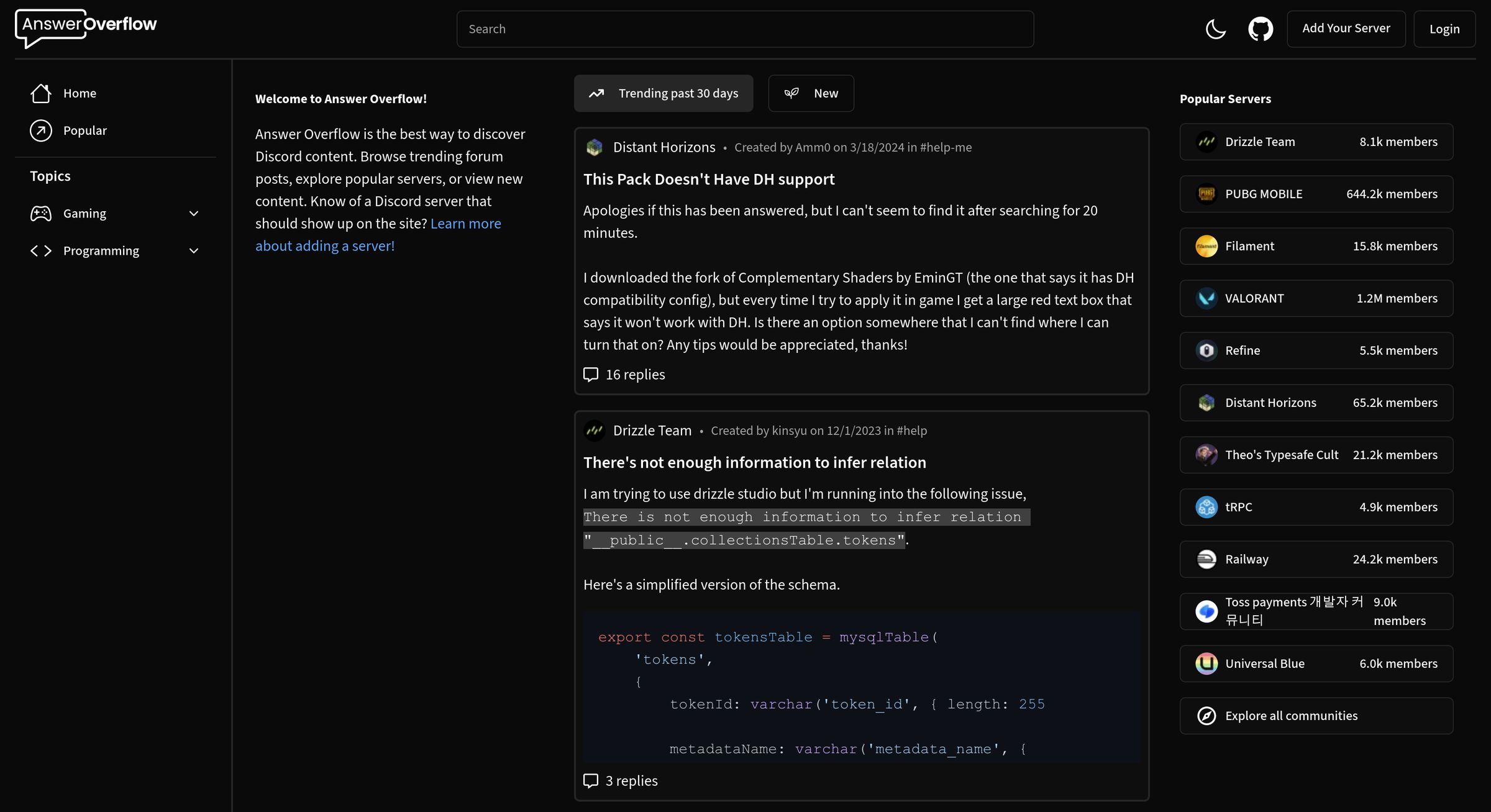Switch to the Trending past 30 days tab
Screen dimensions: 1491x812
pyautogui.click(x=663, y=93)
